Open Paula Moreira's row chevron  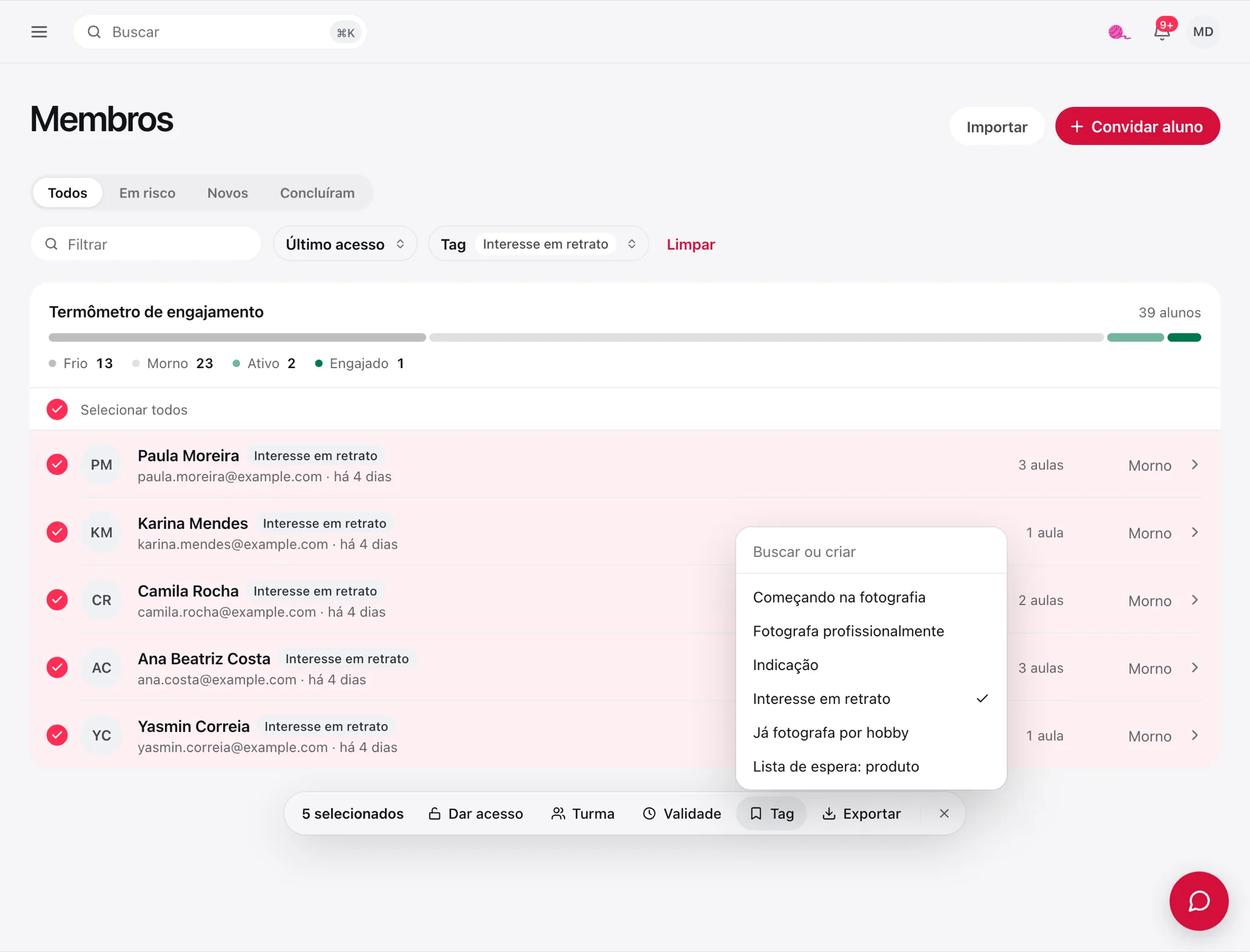point(1195,464)
